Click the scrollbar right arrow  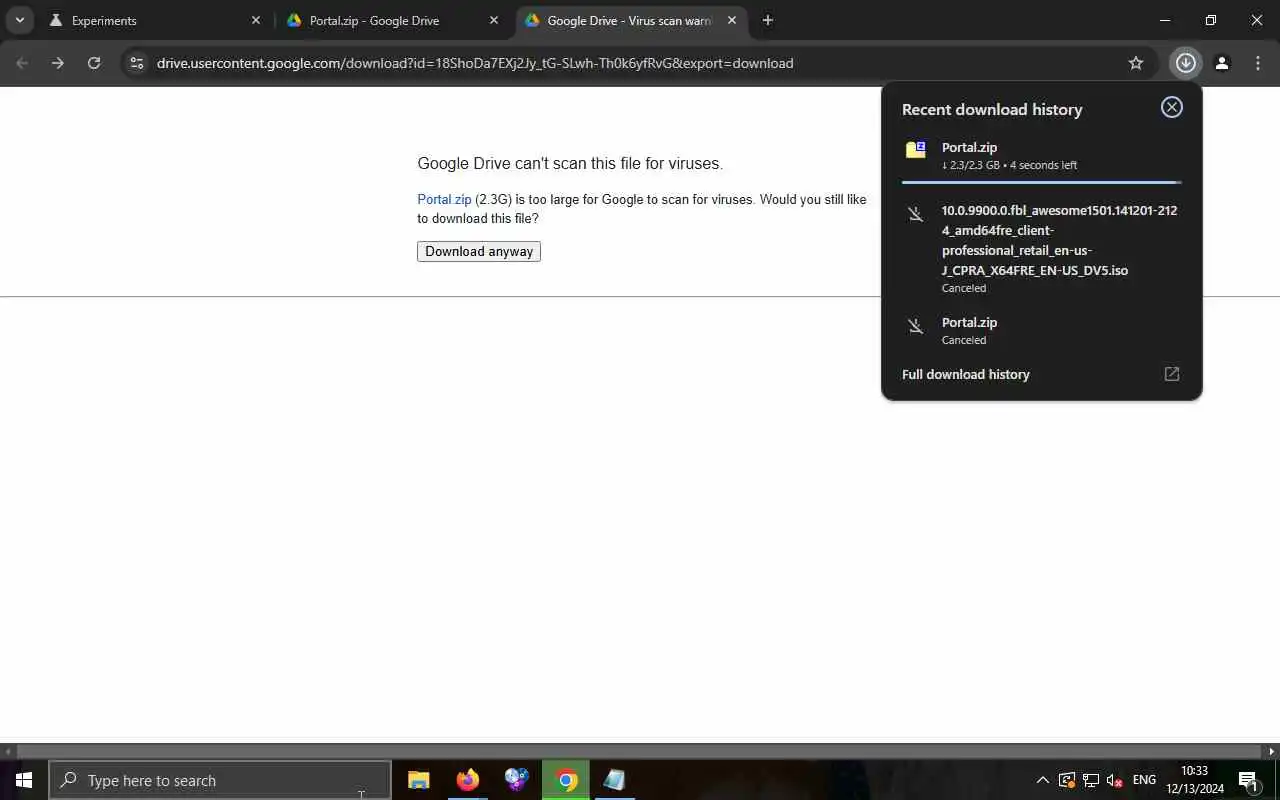[1272, 751]
